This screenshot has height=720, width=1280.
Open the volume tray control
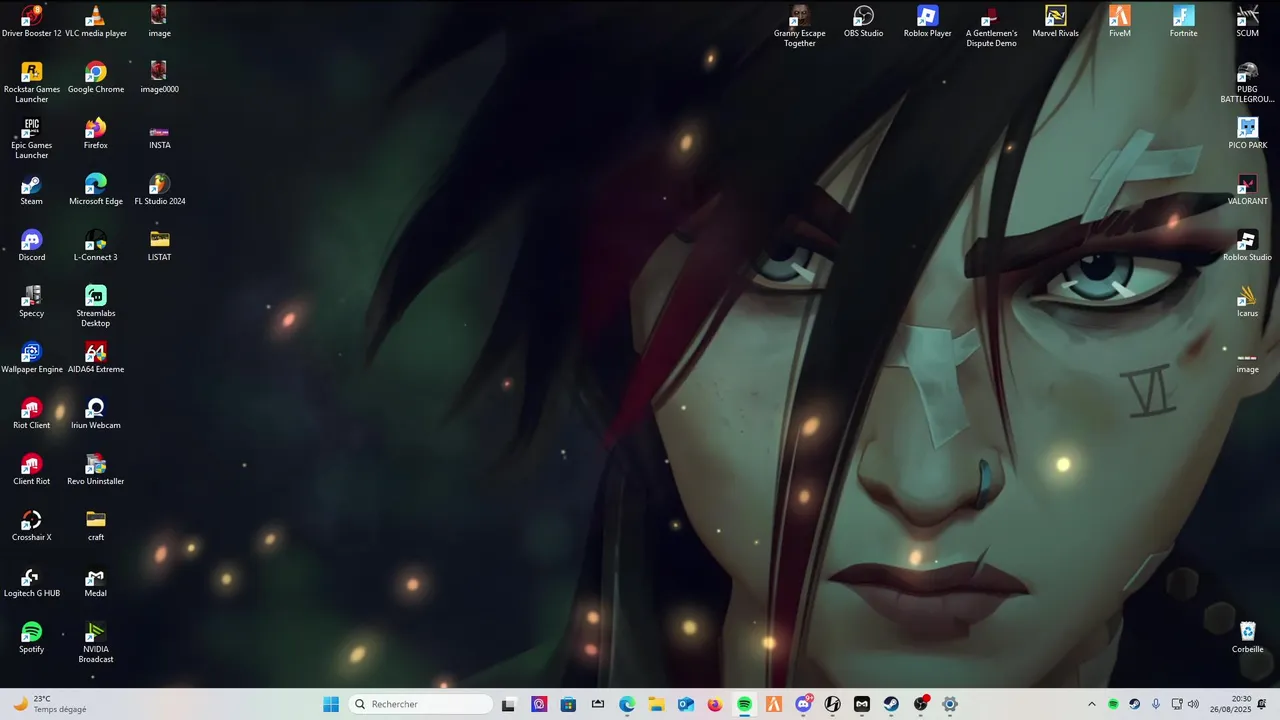[x=1193, y=704]
